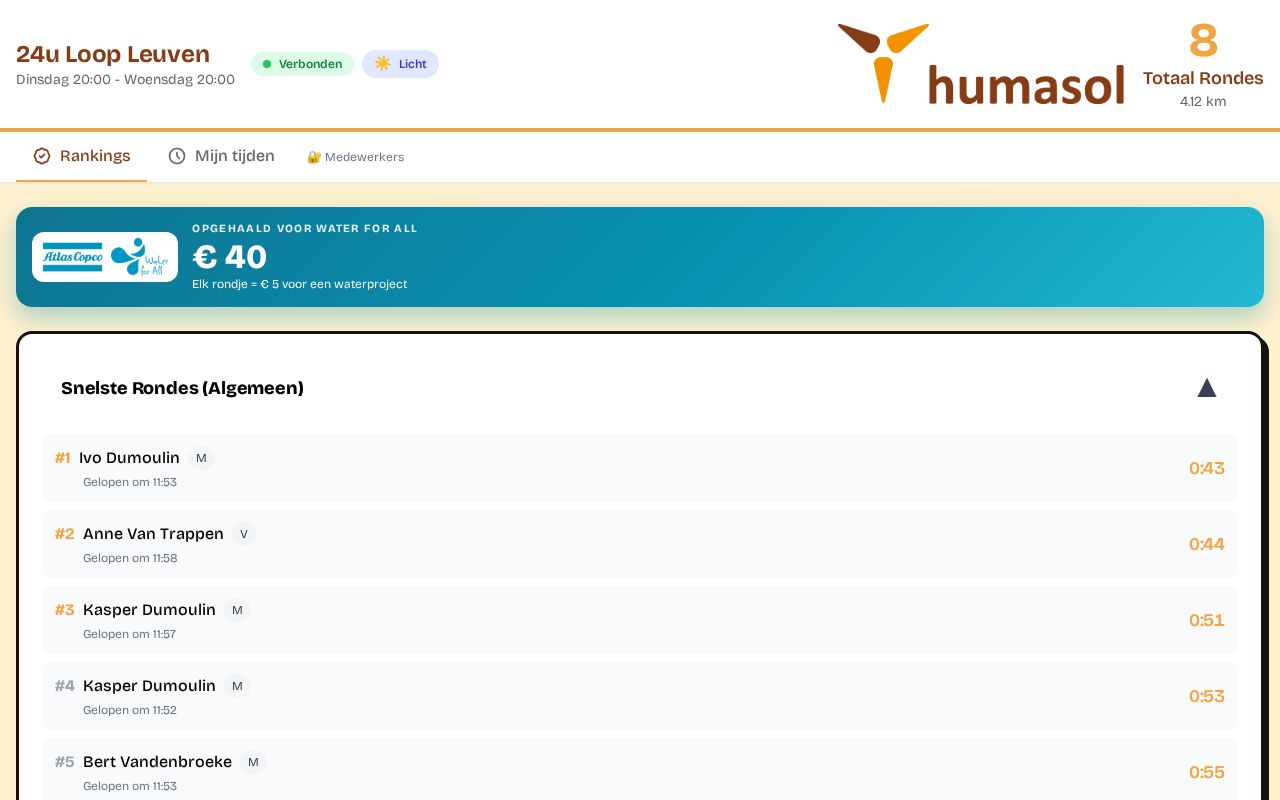Select rank #3 Kasper Dumoulin
This screenshot has height=800, width=1280.
(640, 620)
